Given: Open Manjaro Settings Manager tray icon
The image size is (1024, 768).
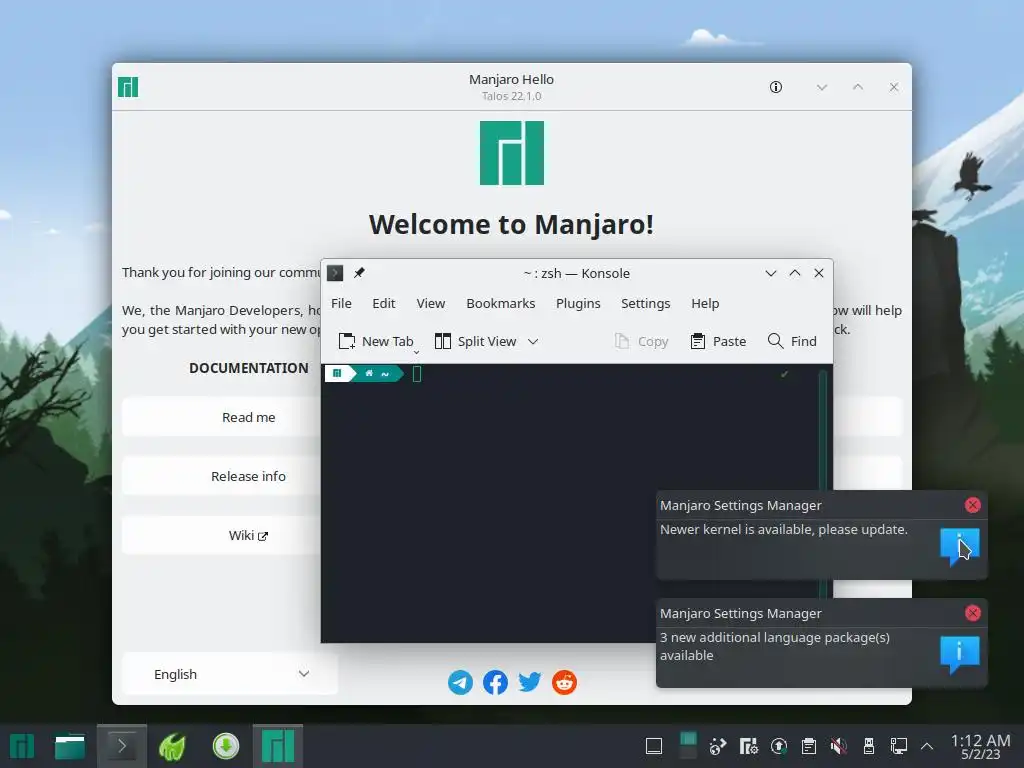Looking at the screenshot, I should (x=748, y=746).
